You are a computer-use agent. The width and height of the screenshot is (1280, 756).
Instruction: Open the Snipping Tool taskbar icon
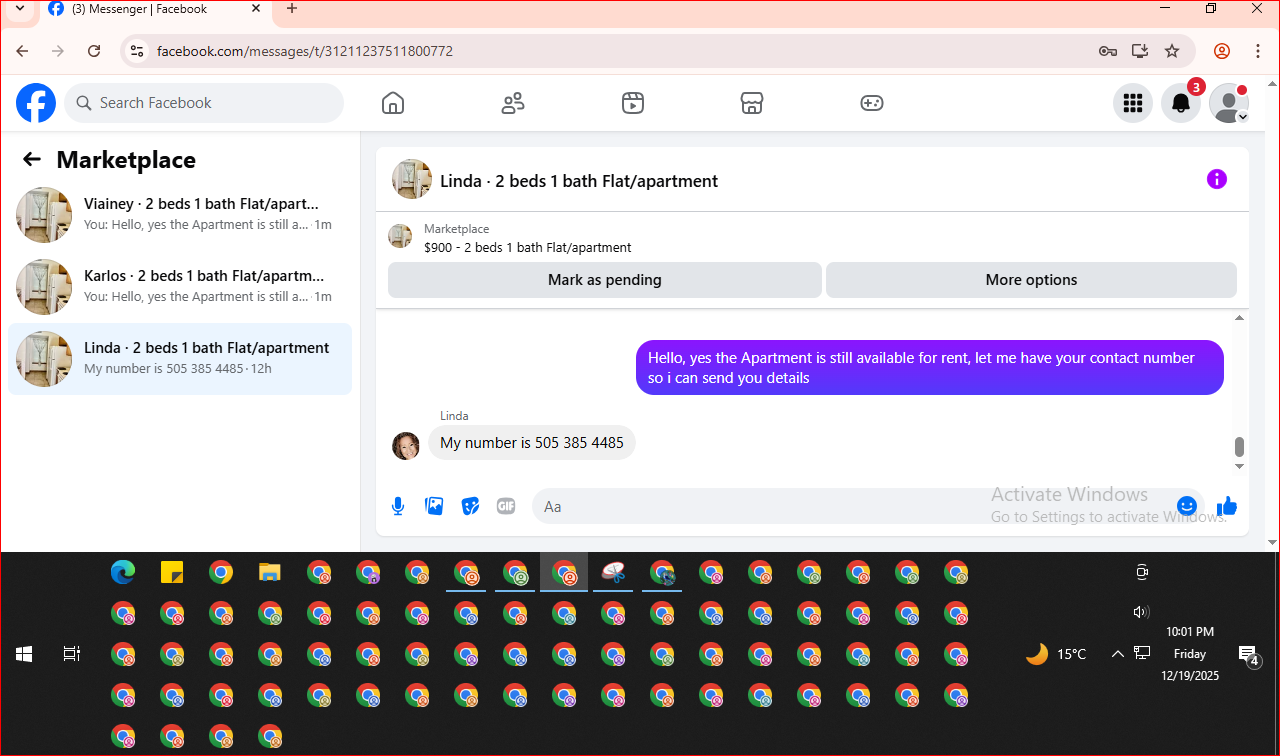click(613, 573)
